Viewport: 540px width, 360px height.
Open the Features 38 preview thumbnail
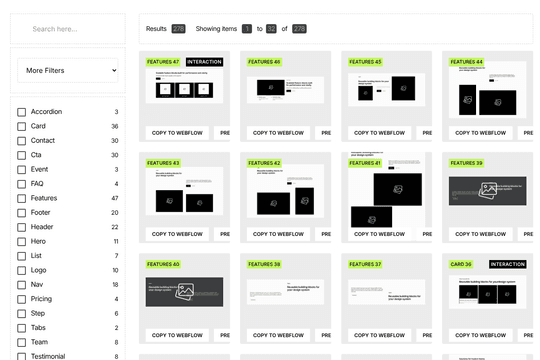(285, 292)
